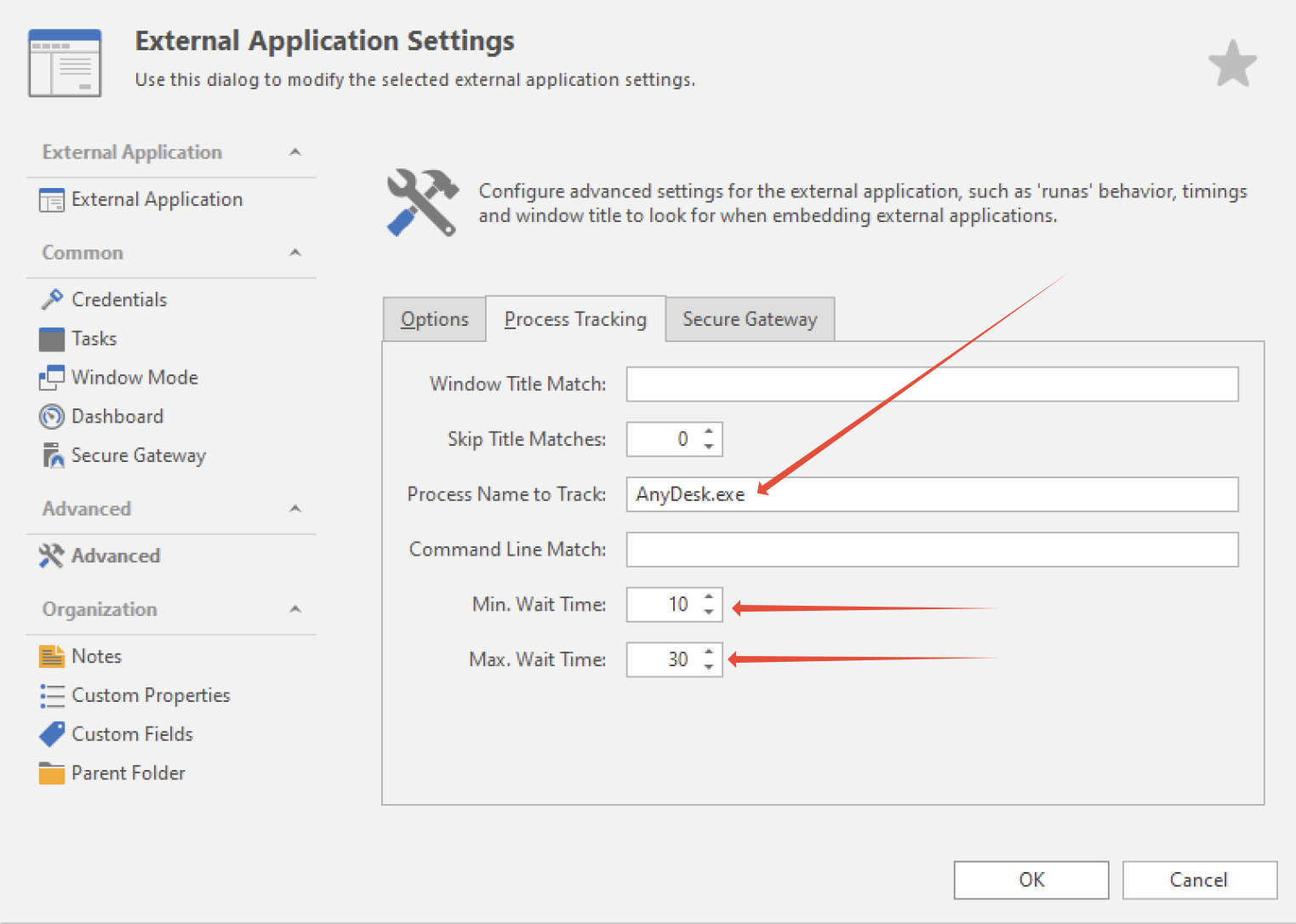The width and height of the screenshot is (1296, 924).
Task: Collapse the Organization section
Action: pyautogui.click(x=295, y=609)
